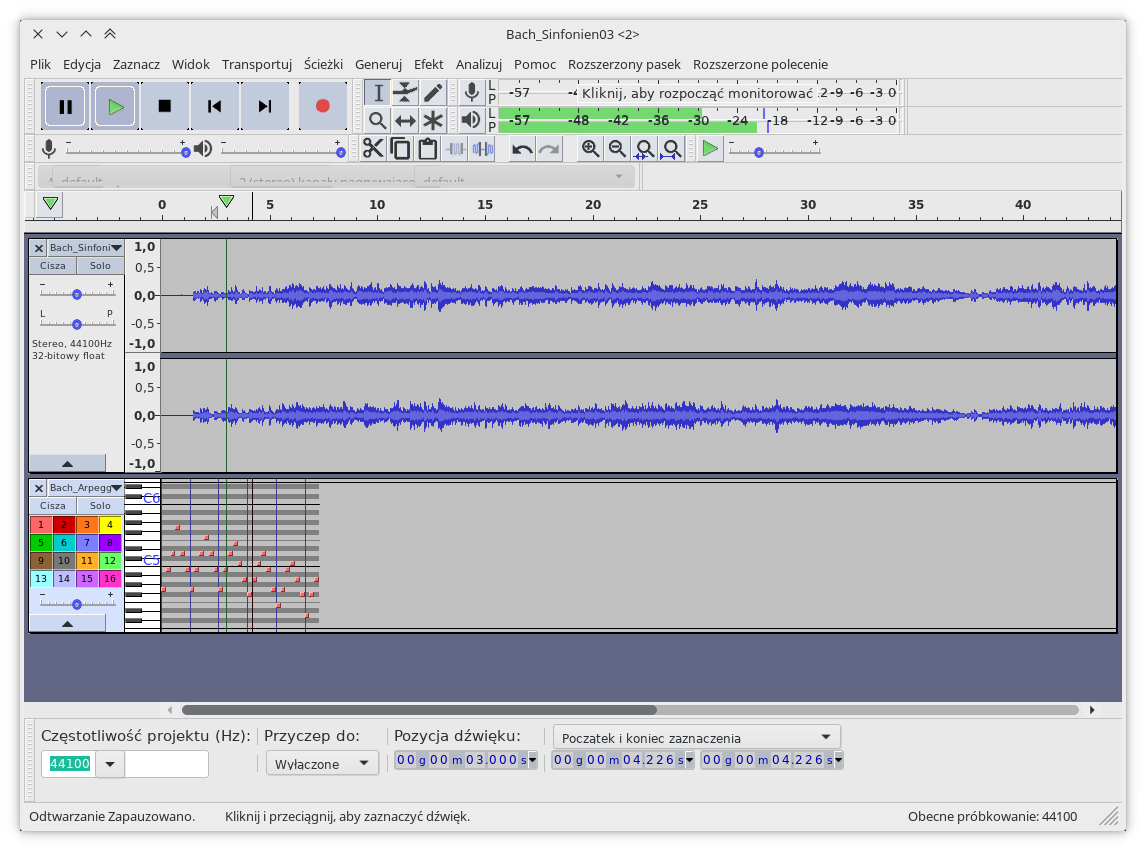Click the recording meter microphone icon
This screenshot has width=1146, height=851.
click(472, 92)
